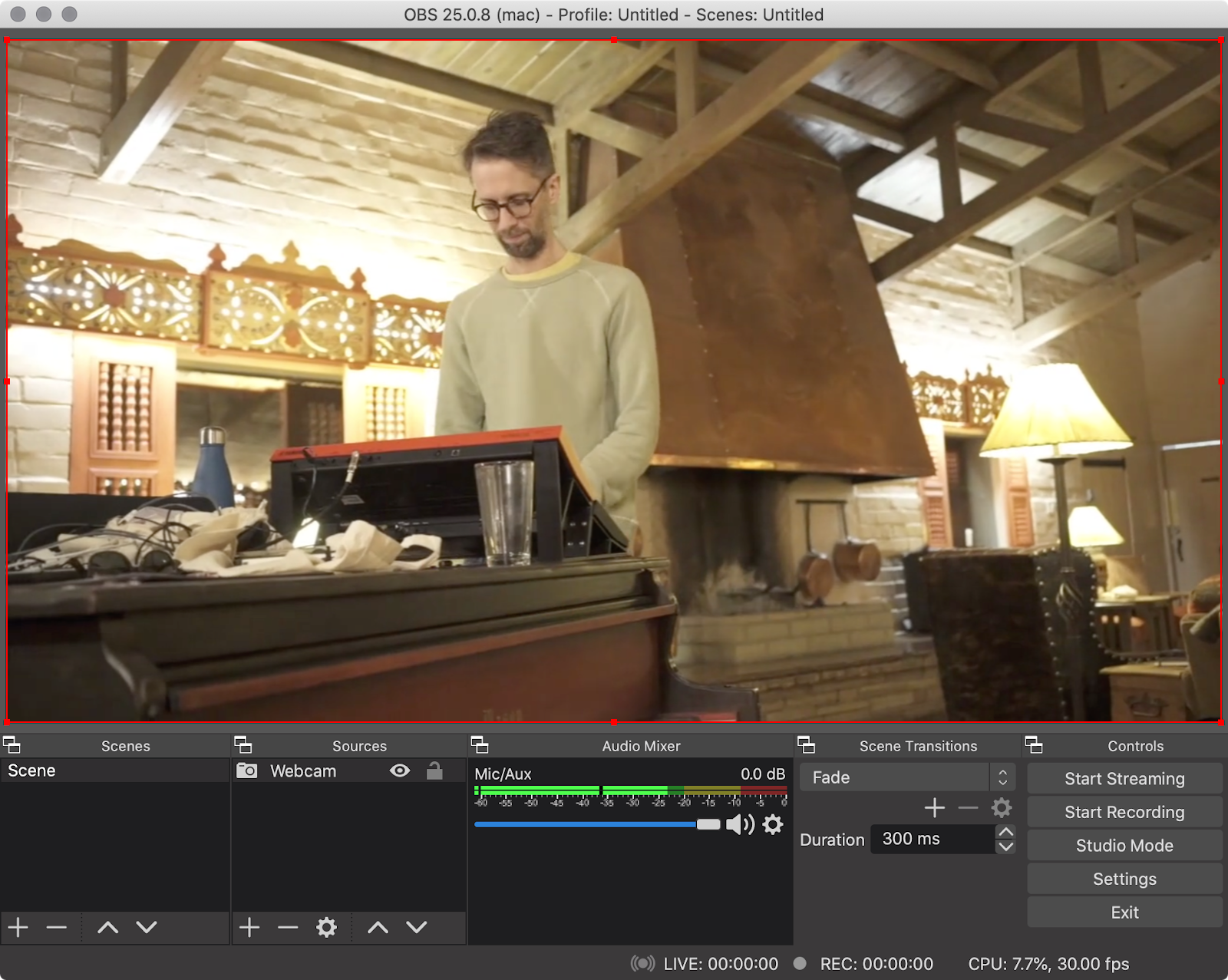This screenshot has width=1228, height=980.
Task: Remove scene transition with minus icon
Action: tap(969, 807)
